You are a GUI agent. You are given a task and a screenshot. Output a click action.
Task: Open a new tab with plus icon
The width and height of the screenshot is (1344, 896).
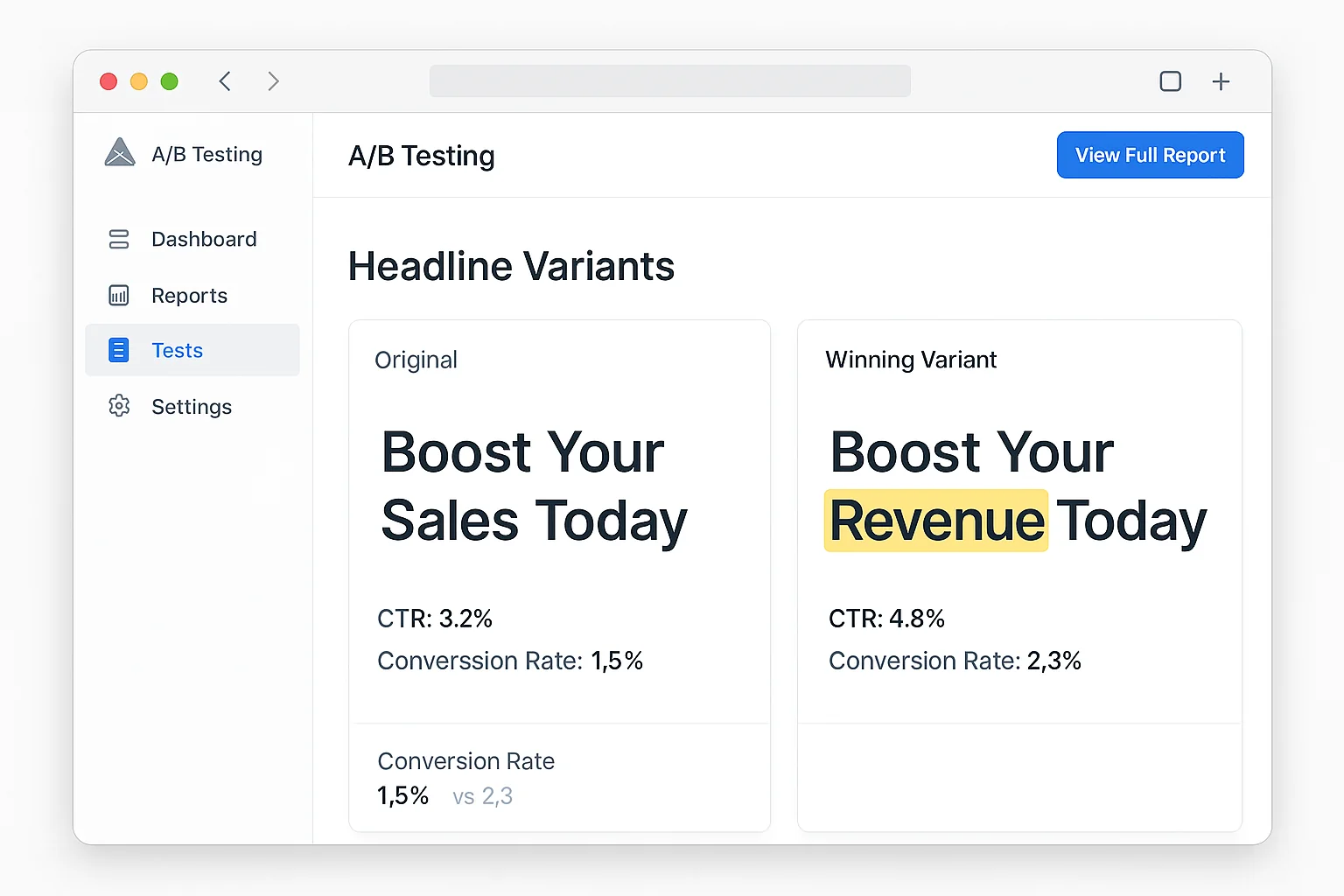point(1221,81)
